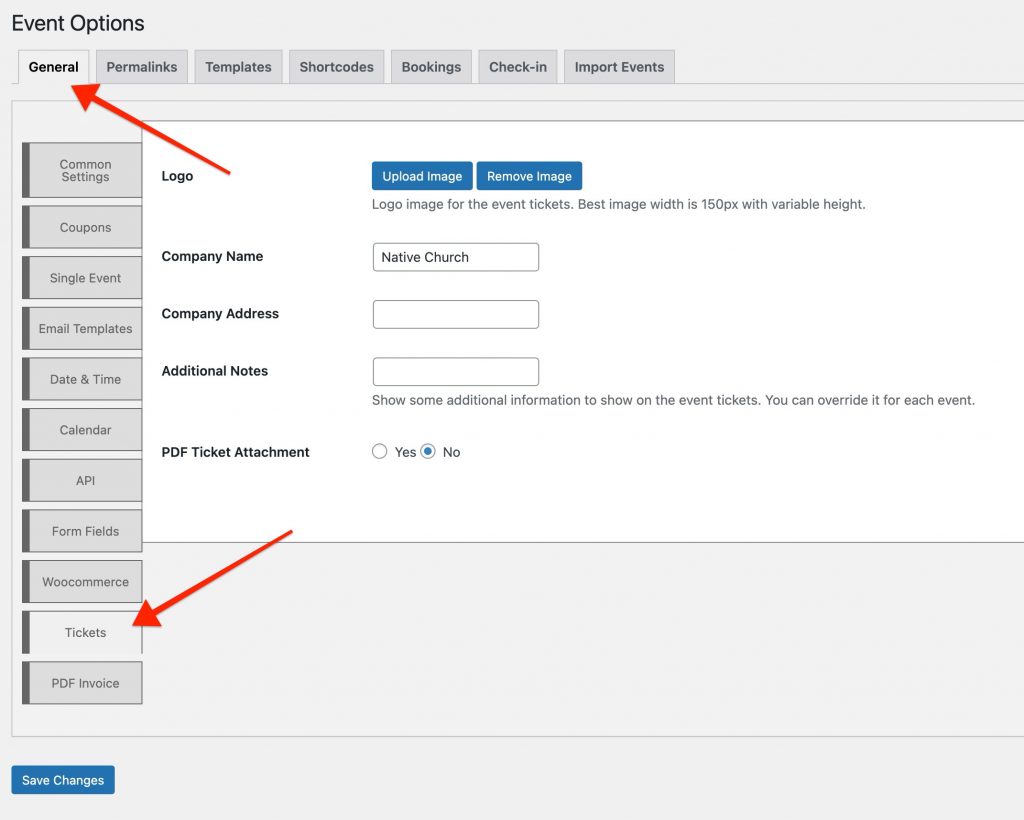The image size is (1024, 820).
Task: Click the Event Options page heading
Action: pos(78,24)
